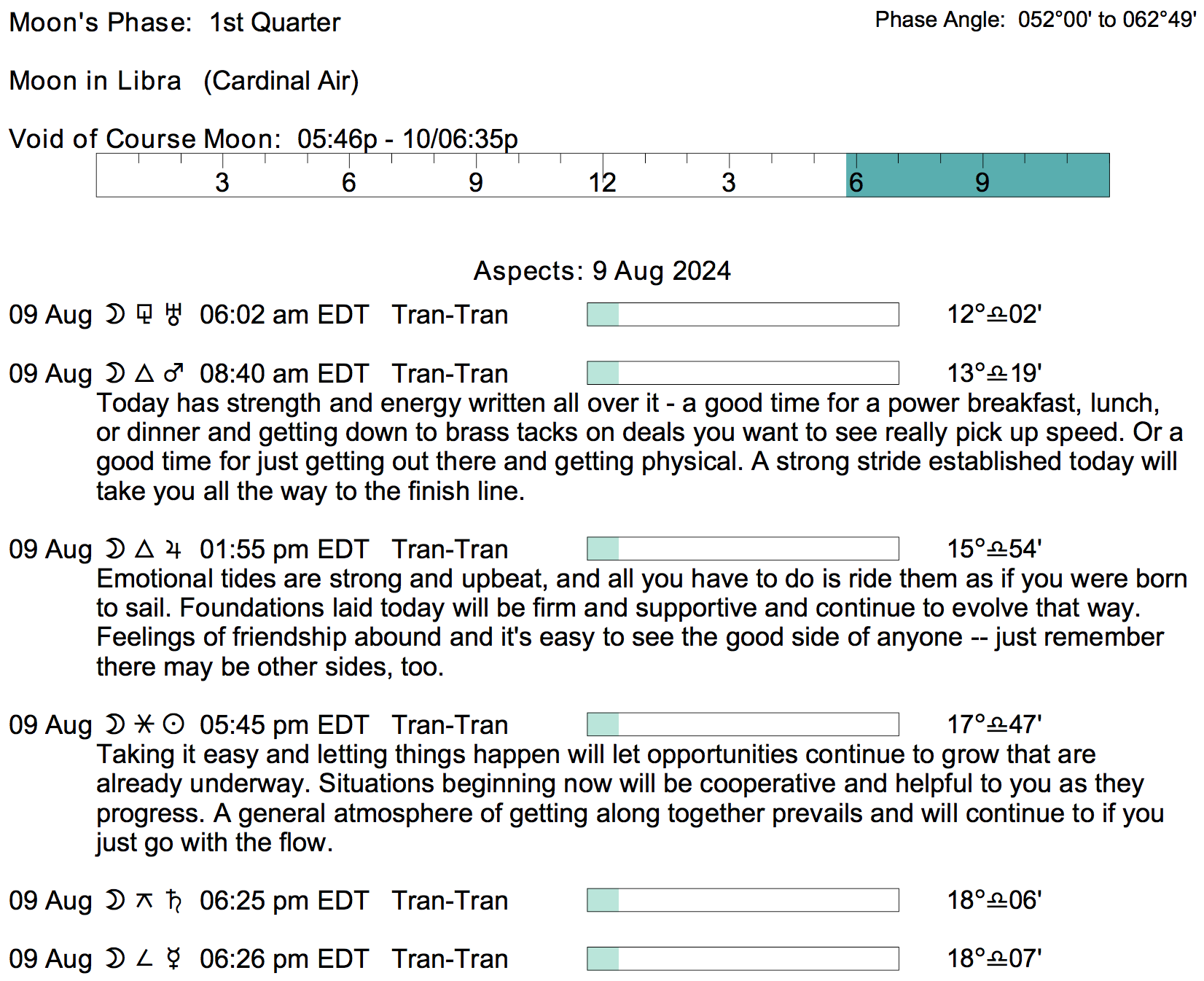
Task: Click the Mars glyph in the 08:40 am aspect
Action: (x=173, y=374)
